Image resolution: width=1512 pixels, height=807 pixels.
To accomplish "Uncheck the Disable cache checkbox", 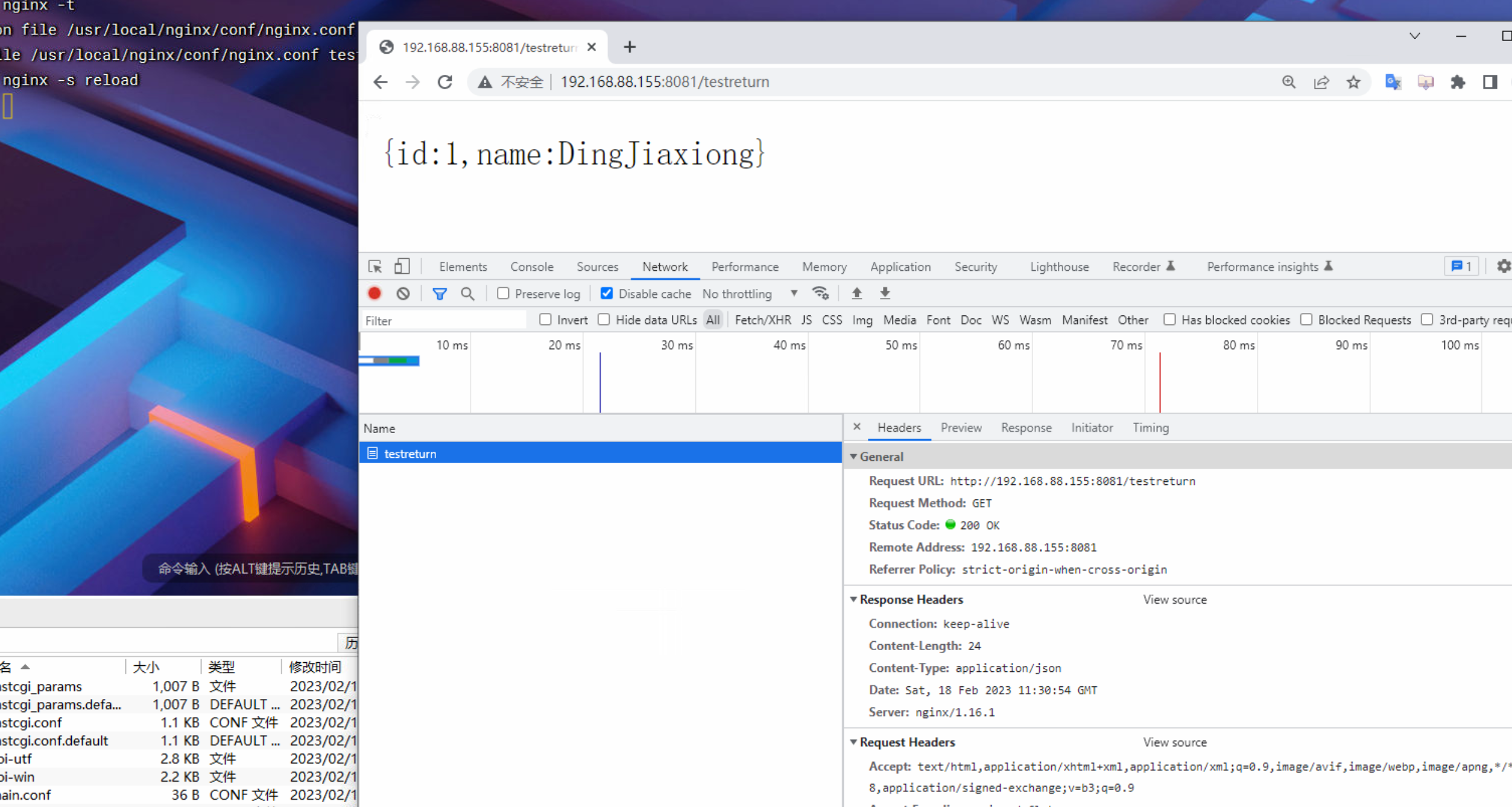I will click(x=607, y=294).
